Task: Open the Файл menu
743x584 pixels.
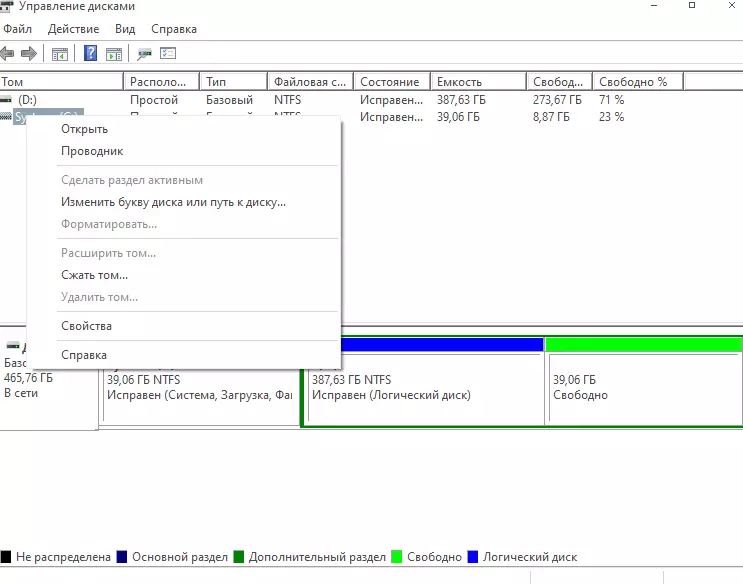Action: click(18, 30)
